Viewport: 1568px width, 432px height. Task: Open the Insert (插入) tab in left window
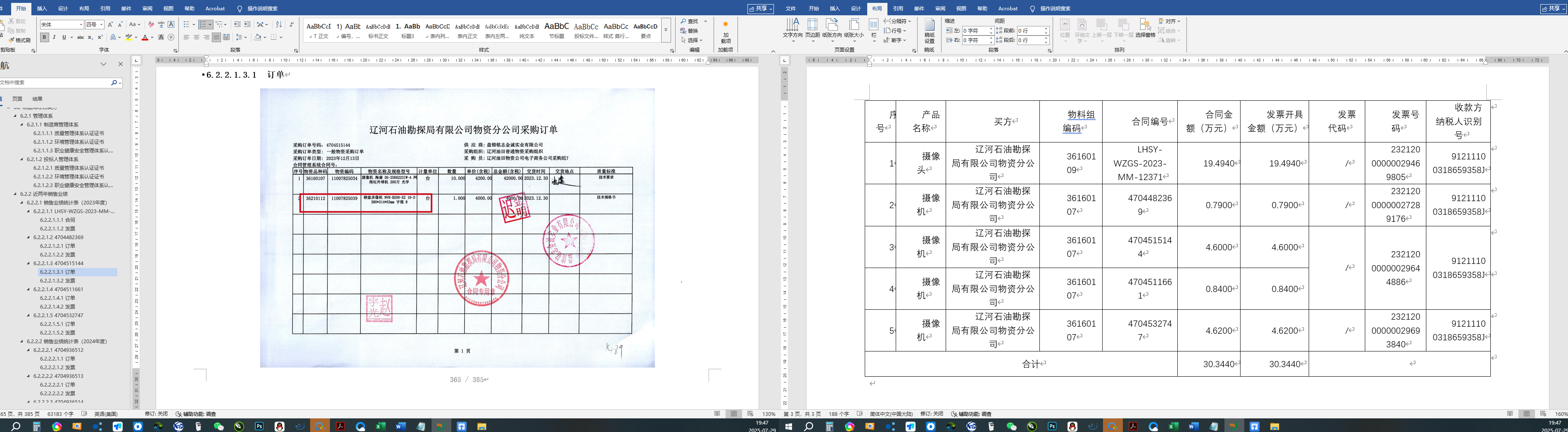pos(42,9)
